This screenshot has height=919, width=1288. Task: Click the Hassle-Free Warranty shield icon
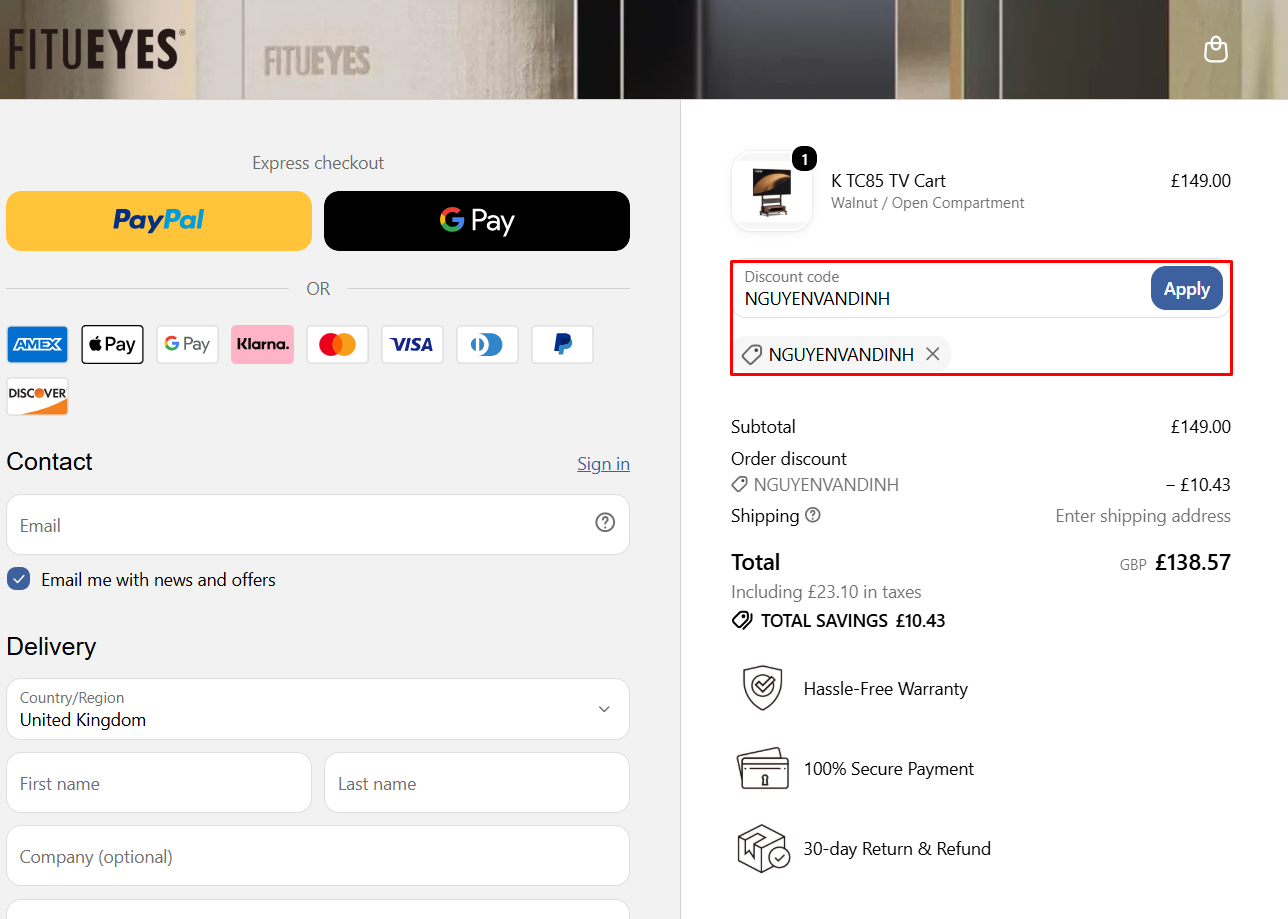tap(762, 688)
